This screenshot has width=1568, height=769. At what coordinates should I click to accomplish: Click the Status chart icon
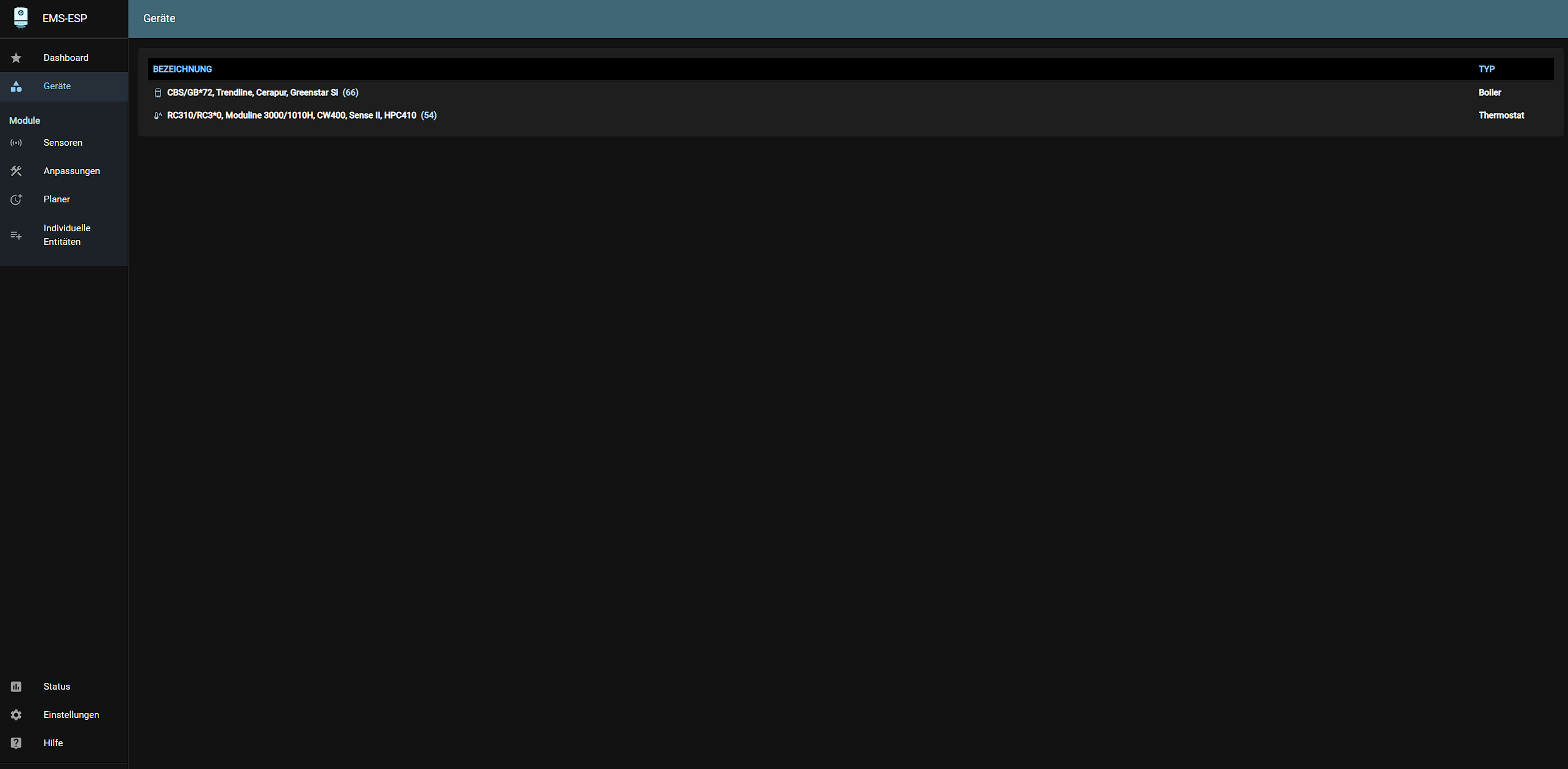click(16, 687)
